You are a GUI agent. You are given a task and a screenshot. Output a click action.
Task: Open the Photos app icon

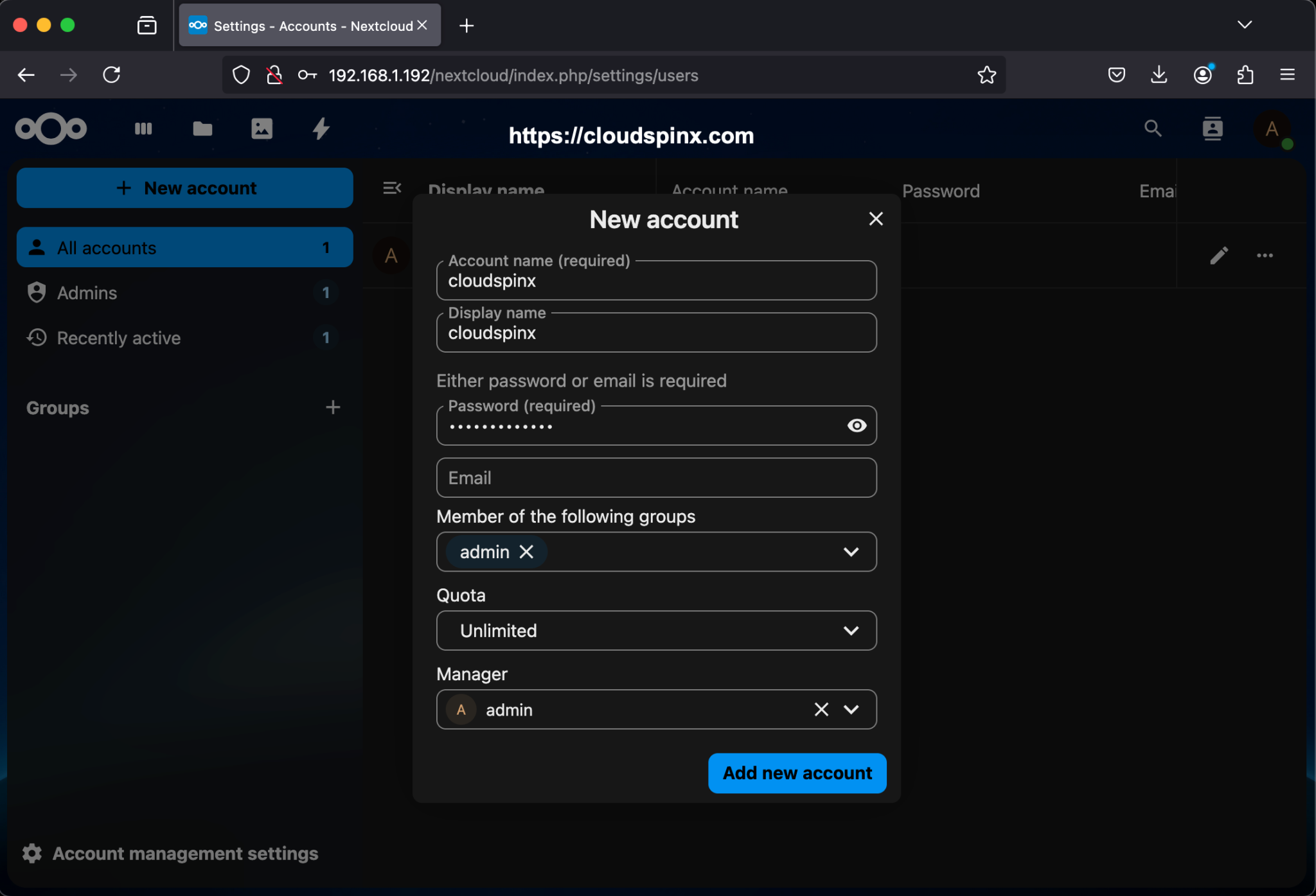click(x=261, y=128)
